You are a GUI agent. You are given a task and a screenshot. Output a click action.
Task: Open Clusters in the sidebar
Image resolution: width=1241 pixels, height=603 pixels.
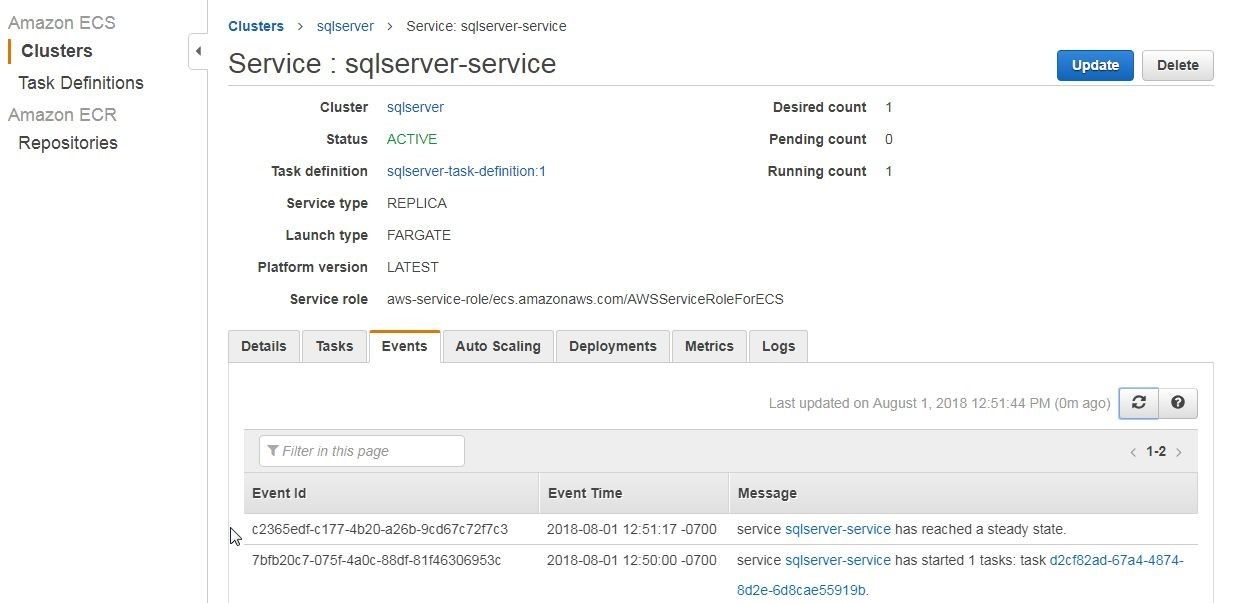point(57,51)
